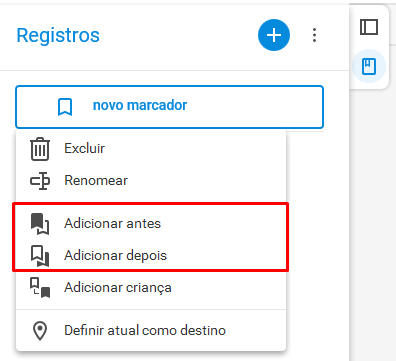Screen dimensions: 396x361
Task: Click the blue plus add bookmark button
Action: point(274,35)
